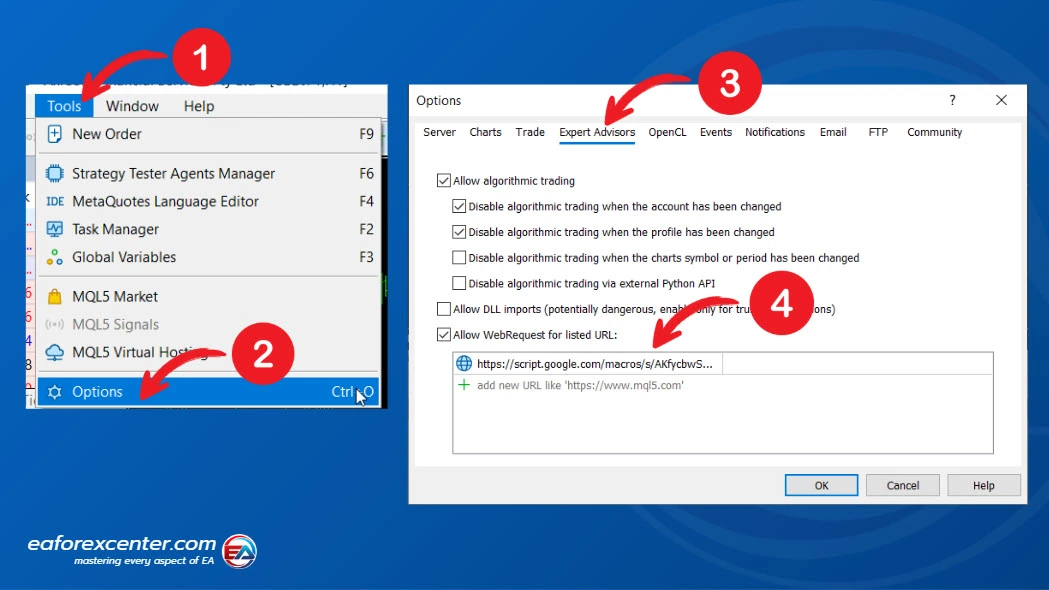Open MQL5 Market from the Tools menu
The height and width of the screenshot is (590, 1049).
click(x=209, y=296)
